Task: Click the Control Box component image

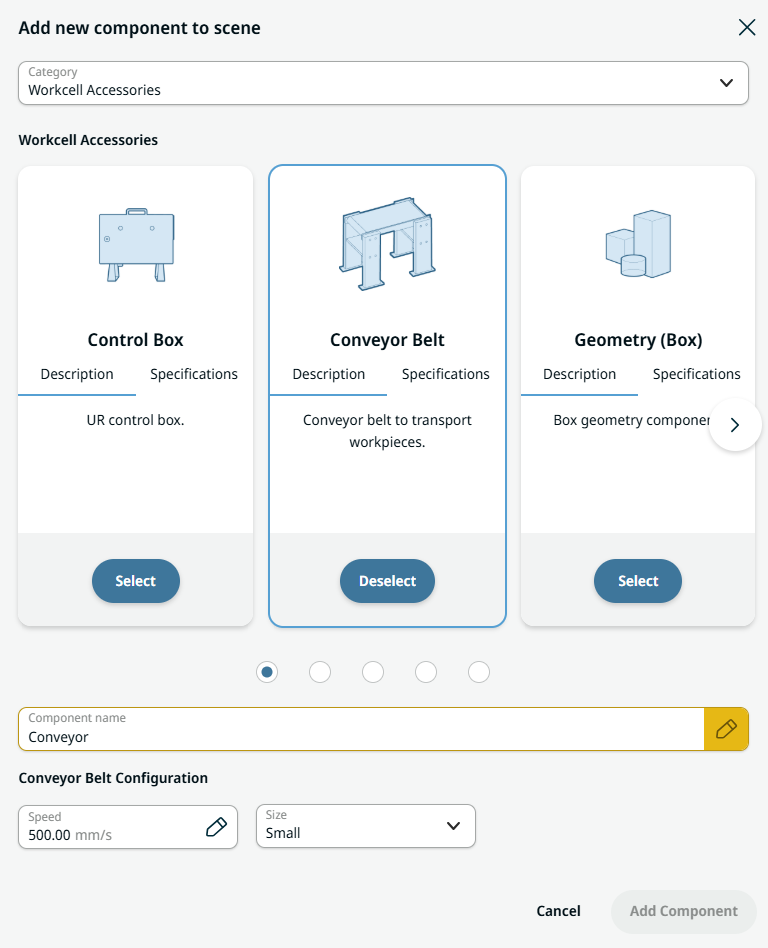Action: coord(136,245)
